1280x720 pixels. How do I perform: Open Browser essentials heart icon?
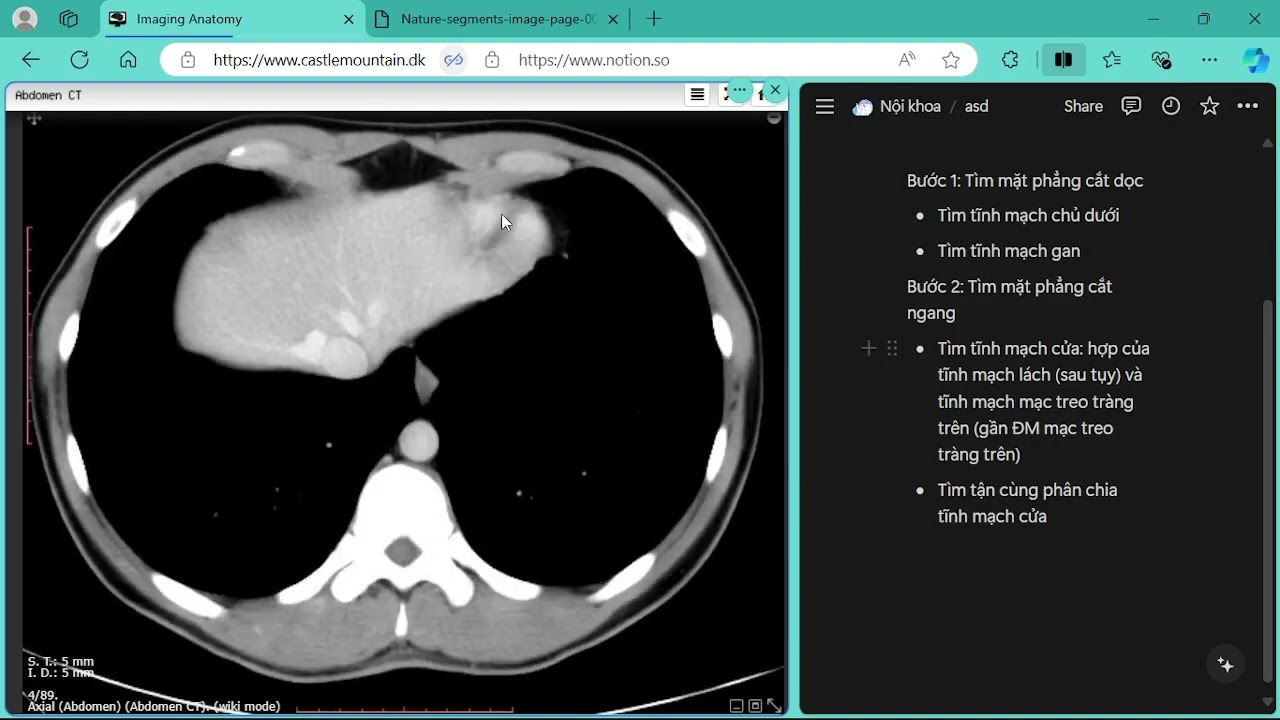[x=1161, y=60]
